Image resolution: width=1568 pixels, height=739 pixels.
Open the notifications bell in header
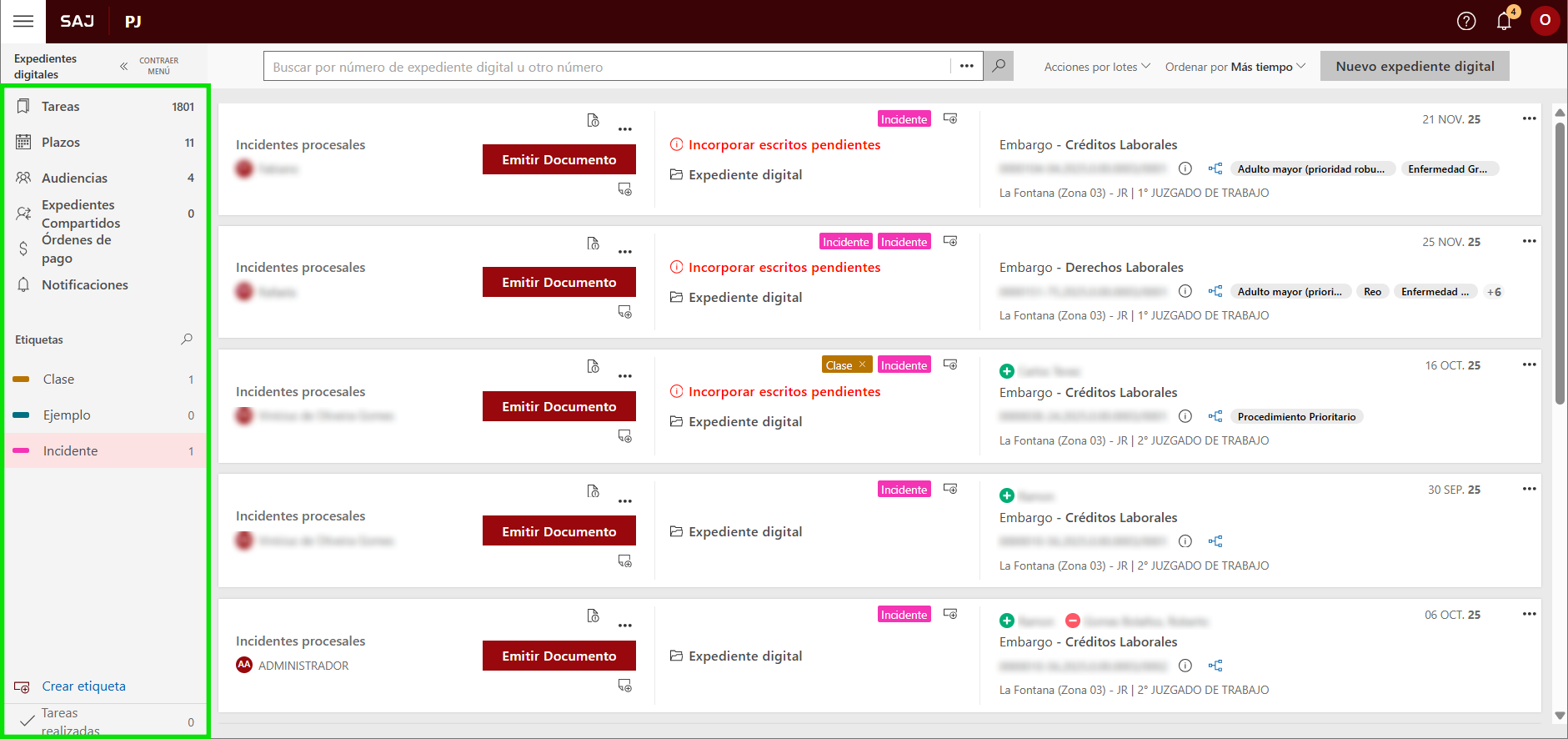(x=1504, y=21)
